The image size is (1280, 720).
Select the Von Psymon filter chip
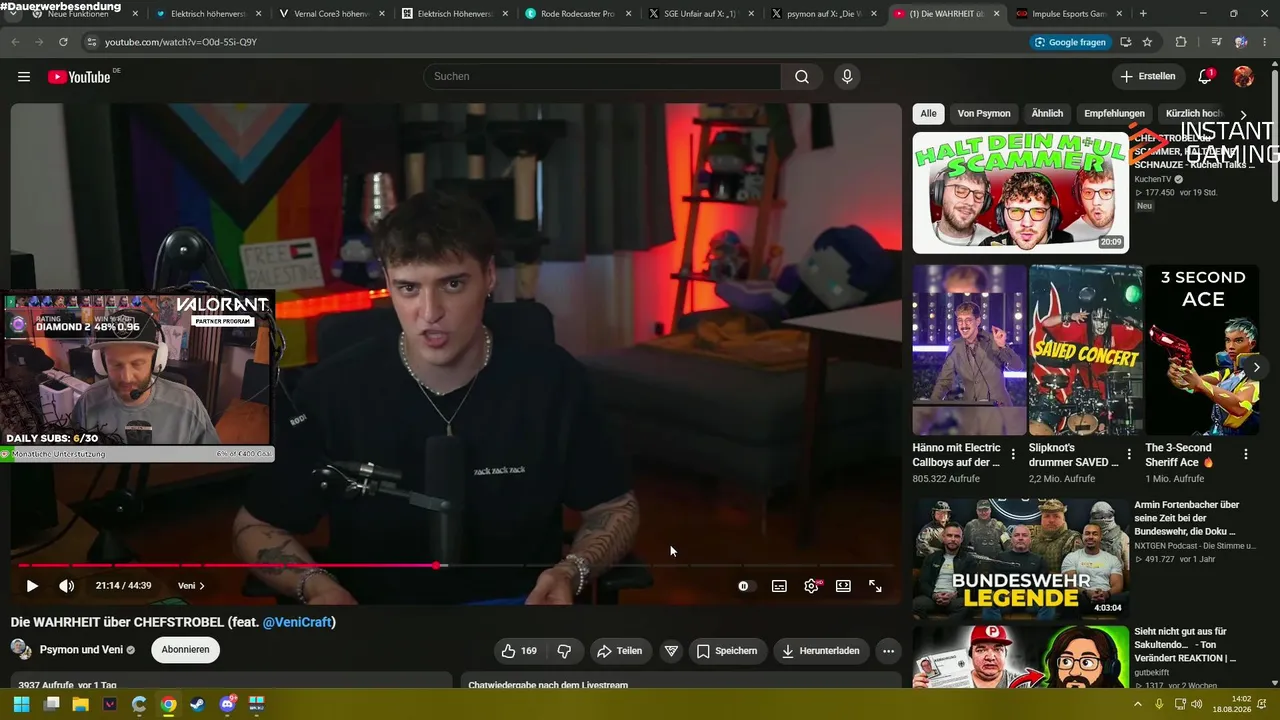point(984,114)
